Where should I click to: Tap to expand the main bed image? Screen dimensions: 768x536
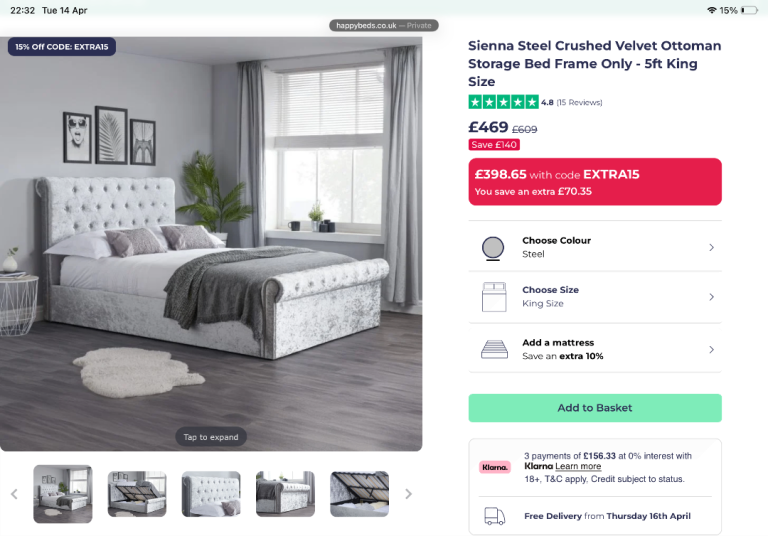coord(211,437)
